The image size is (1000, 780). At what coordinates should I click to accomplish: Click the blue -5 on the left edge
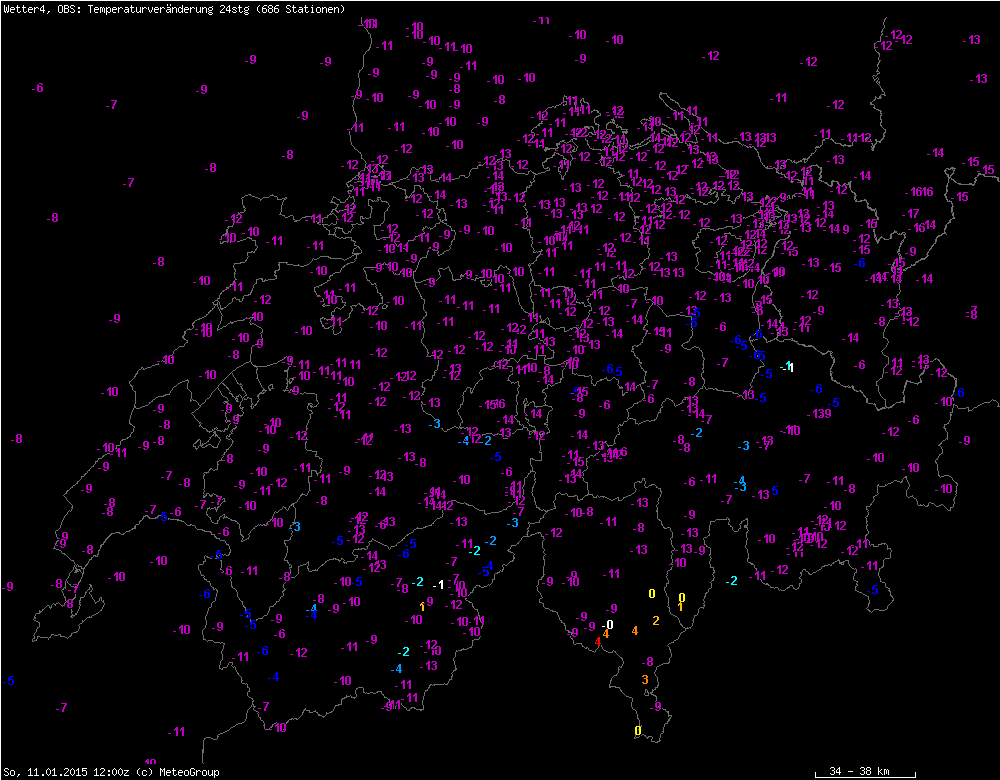8,681
